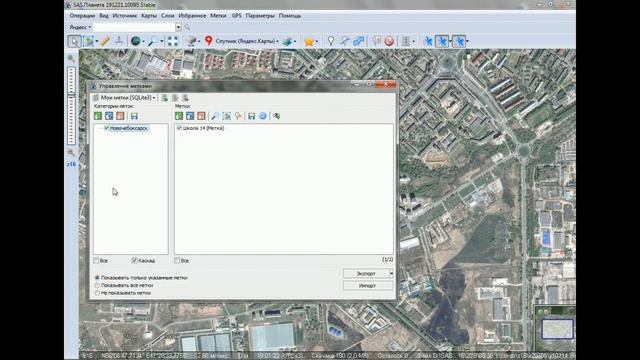Screen dimensions: 640x360
Task: Open the Карты menu
Action: (149, 16)
